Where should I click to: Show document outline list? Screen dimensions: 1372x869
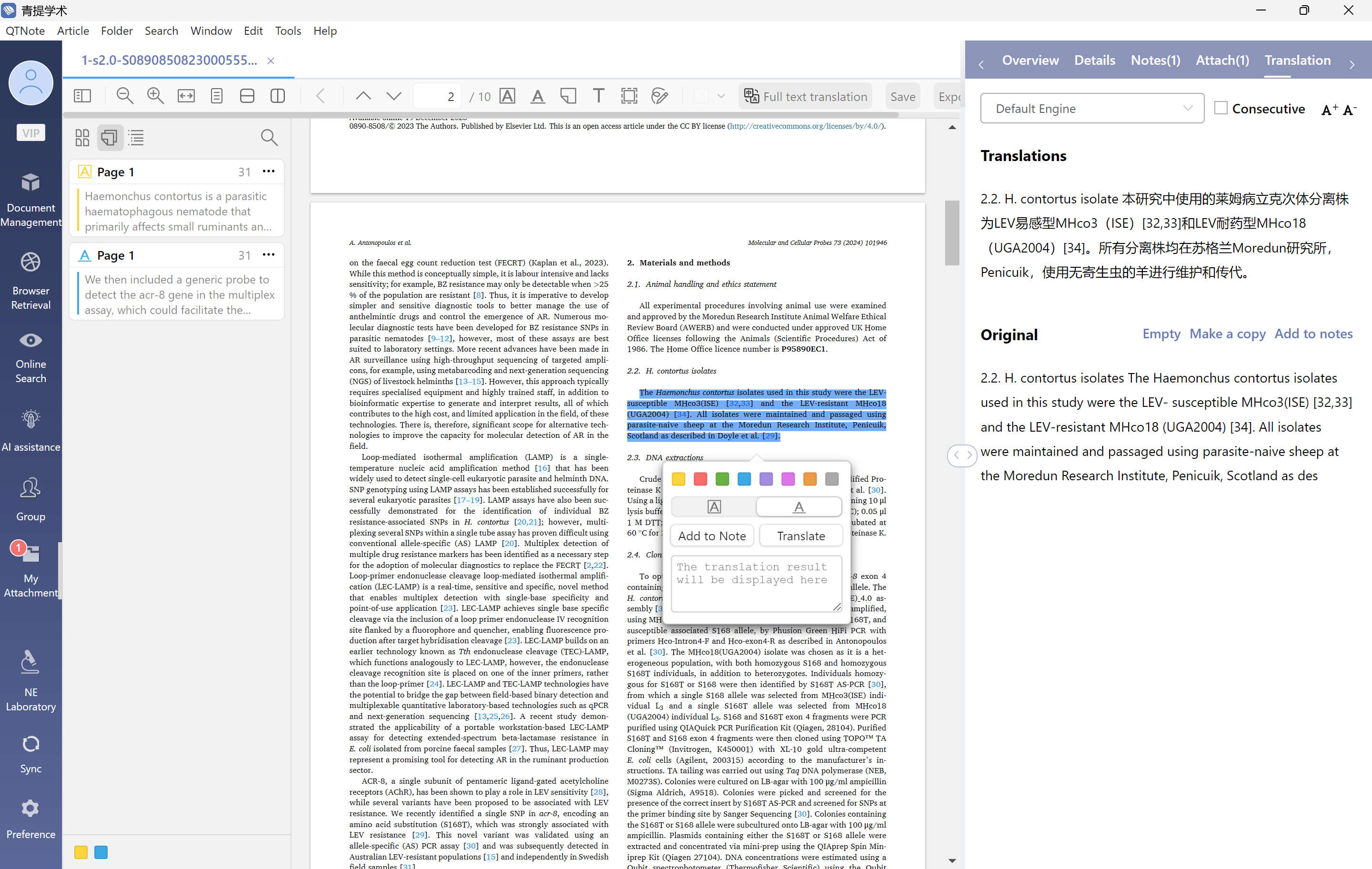click(x=136, y=137)
